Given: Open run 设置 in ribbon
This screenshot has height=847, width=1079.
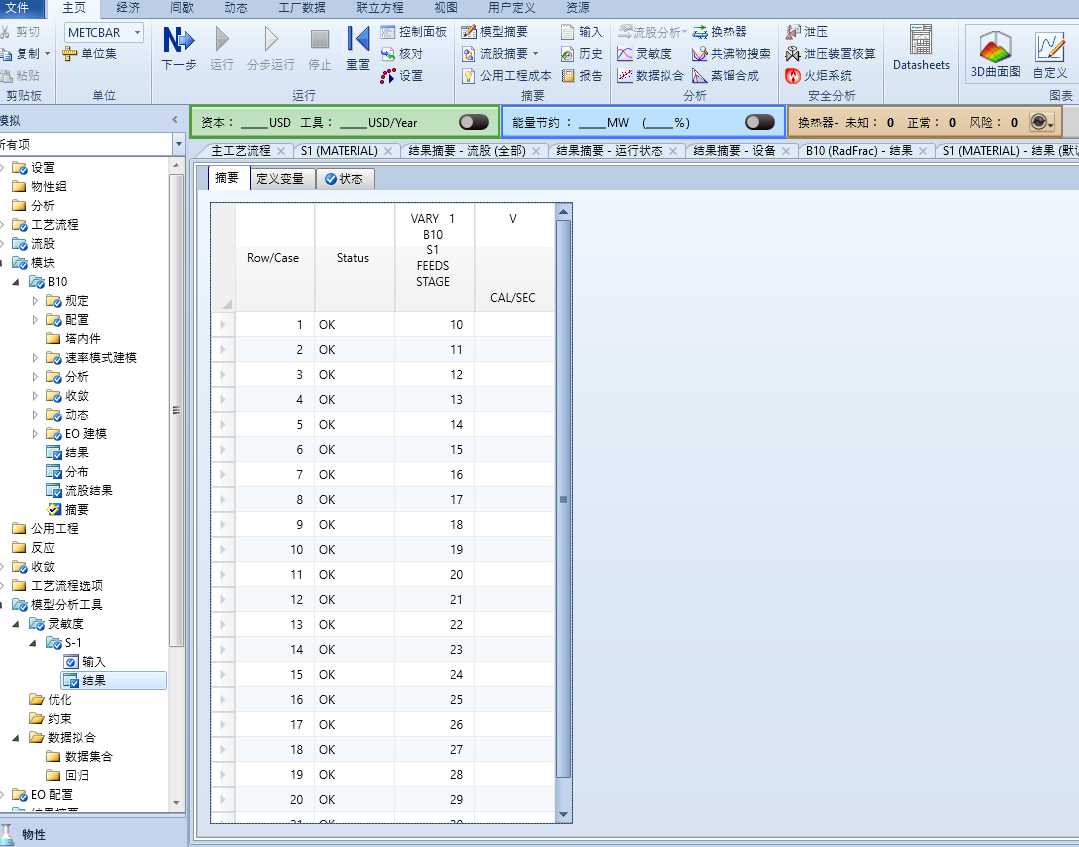Looking at the screenshot, I should tap(402, 76).
